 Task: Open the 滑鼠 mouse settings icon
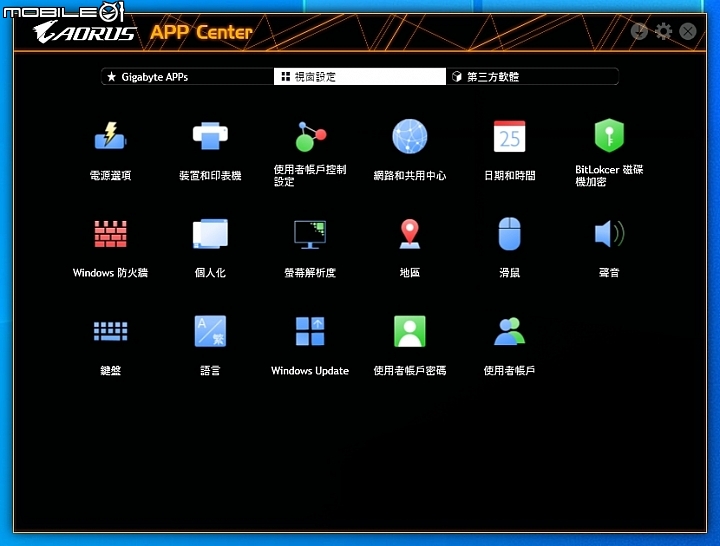[509, 234]
